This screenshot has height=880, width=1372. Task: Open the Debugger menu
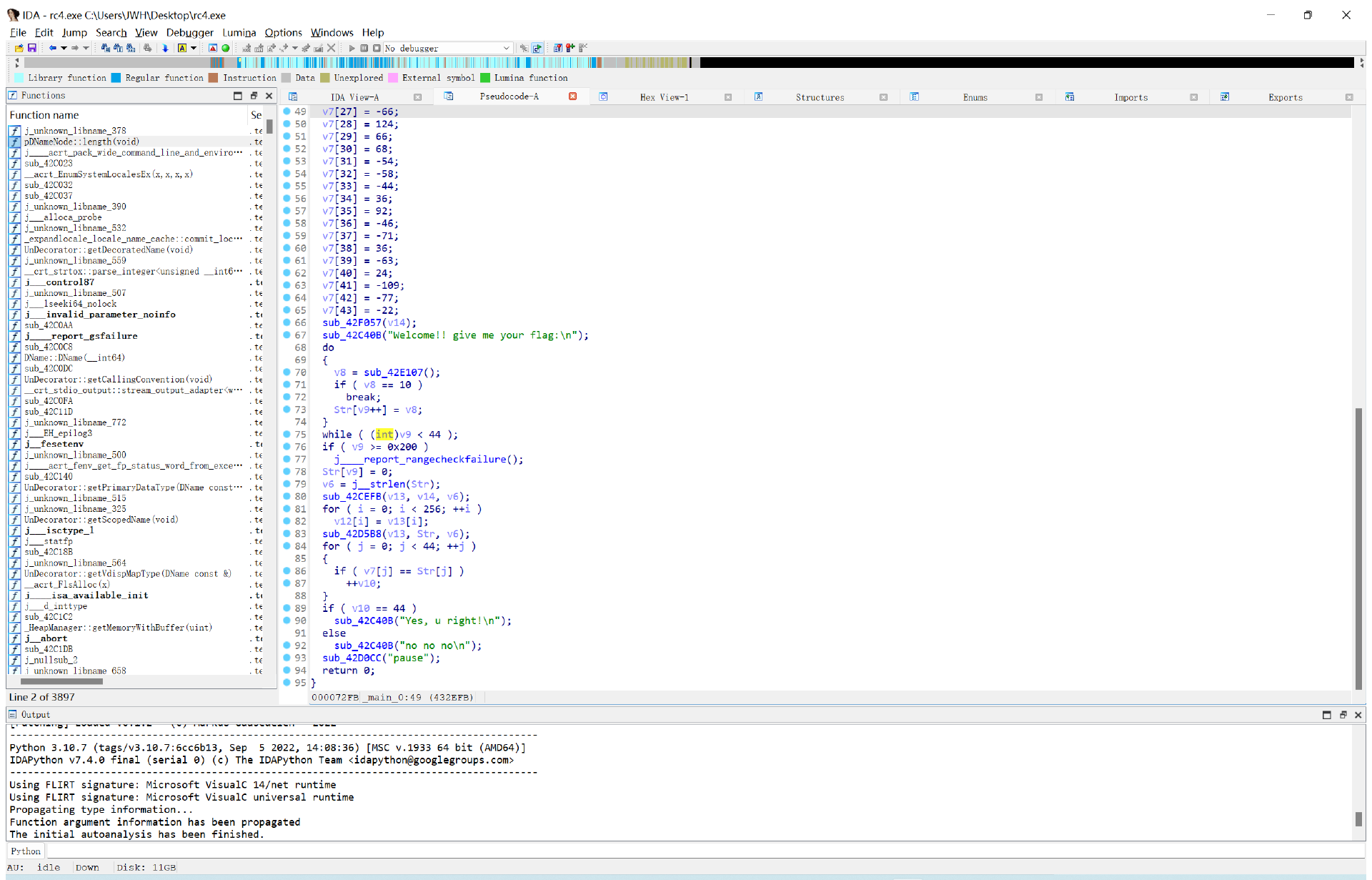click(189, 32)
